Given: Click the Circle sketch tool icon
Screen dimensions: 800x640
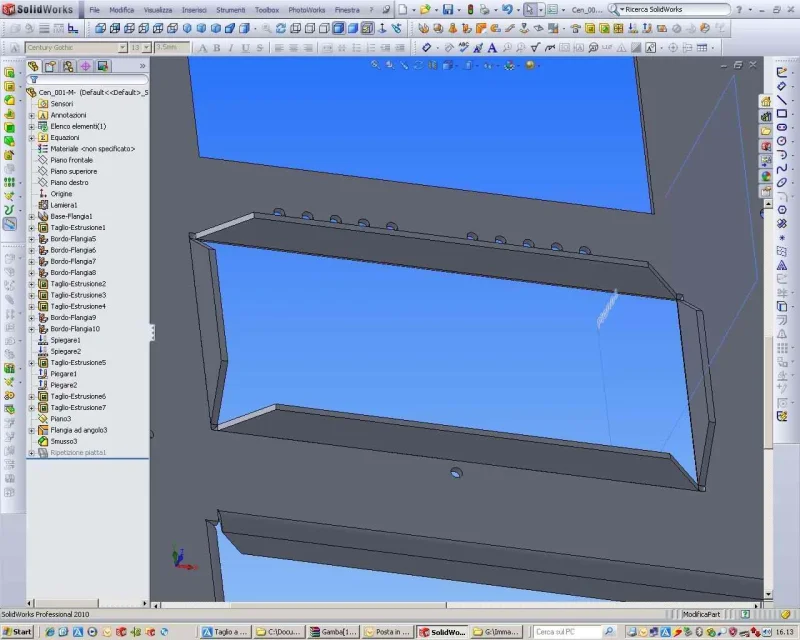Looking at the screenshot, I should [782, 141].
